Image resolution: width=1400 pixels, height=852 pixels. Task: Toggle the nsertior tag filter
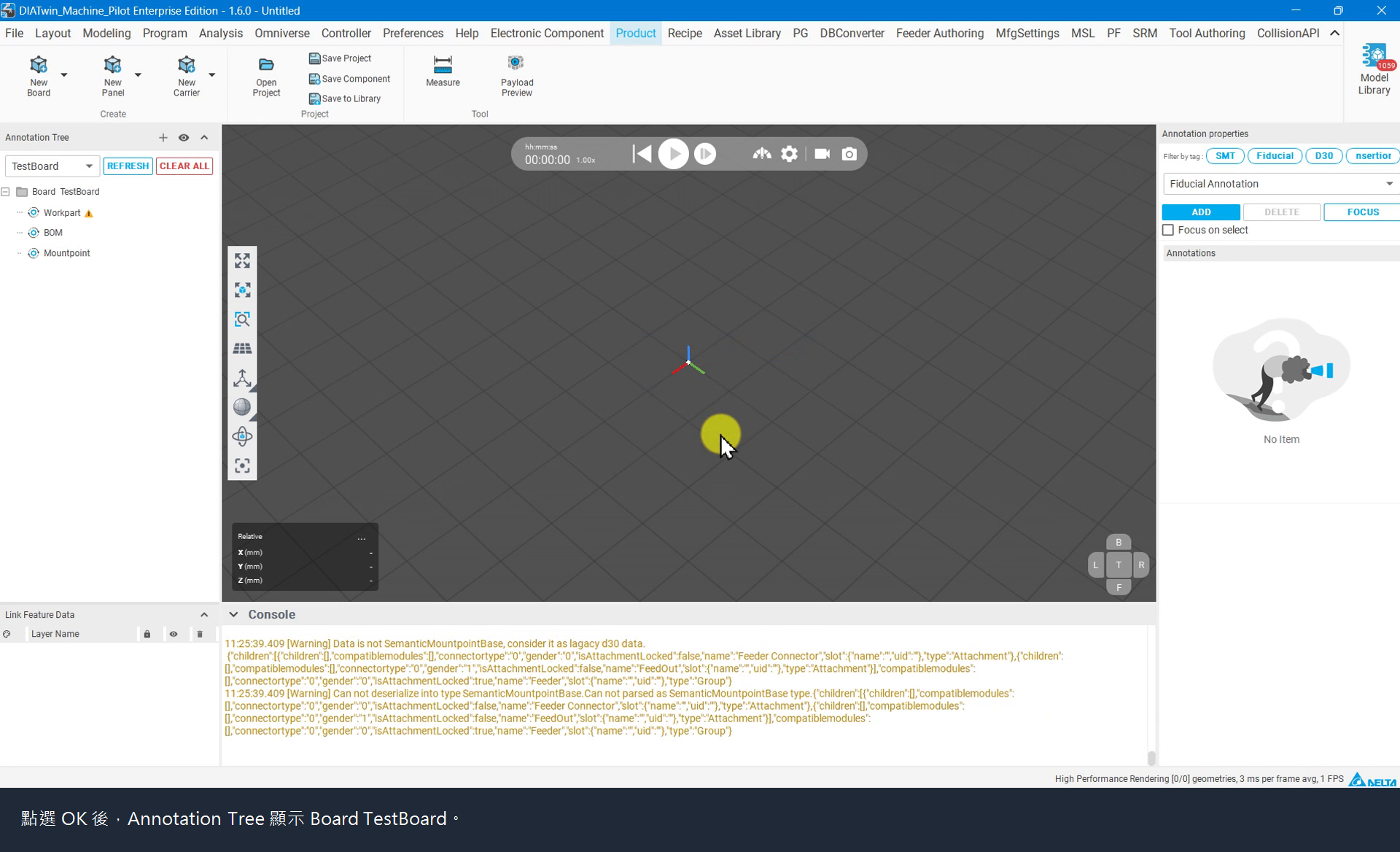tap(1373, 155)
